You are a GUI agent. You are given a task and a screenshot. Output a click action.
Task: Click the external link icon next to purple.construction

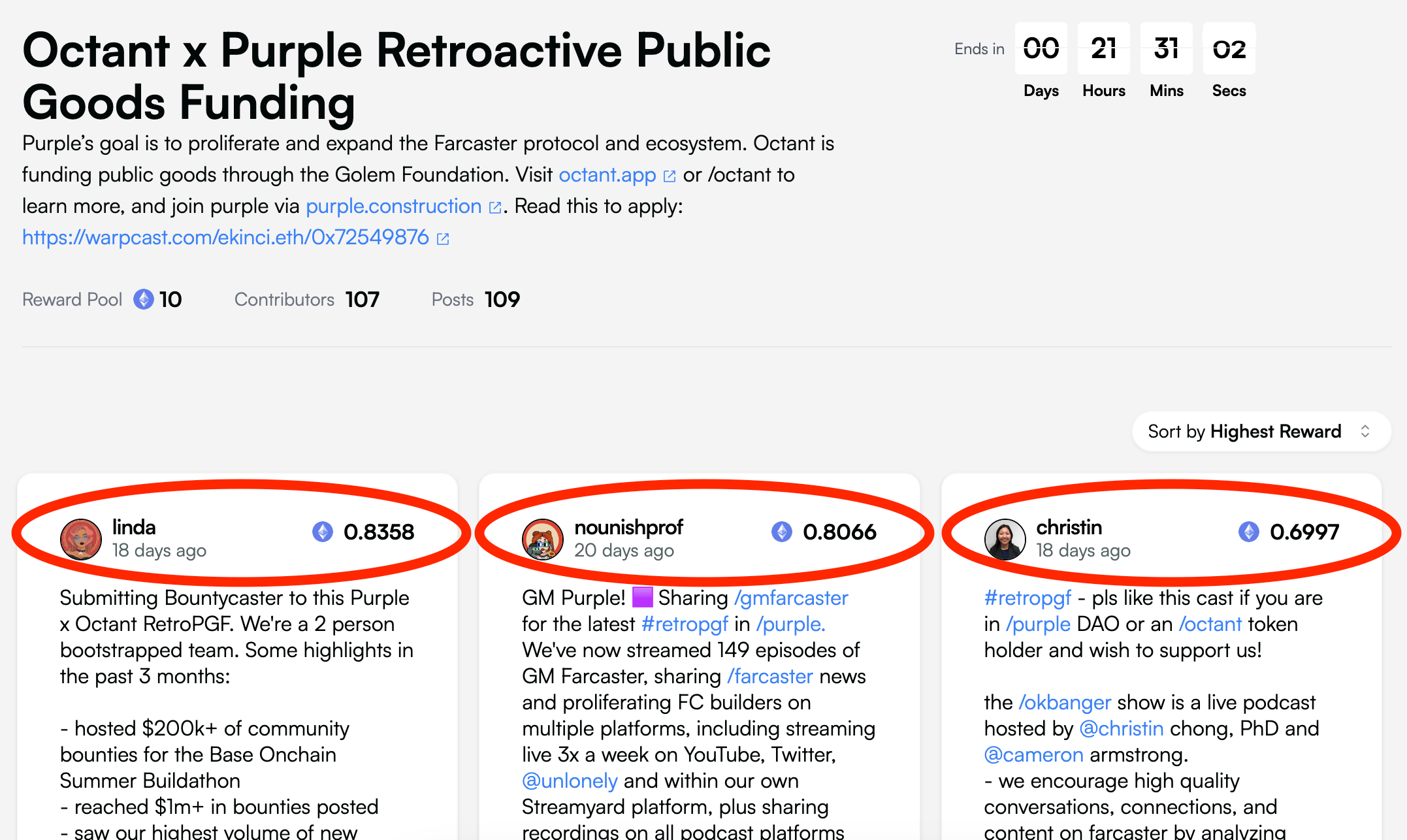[x=494, y=206]
